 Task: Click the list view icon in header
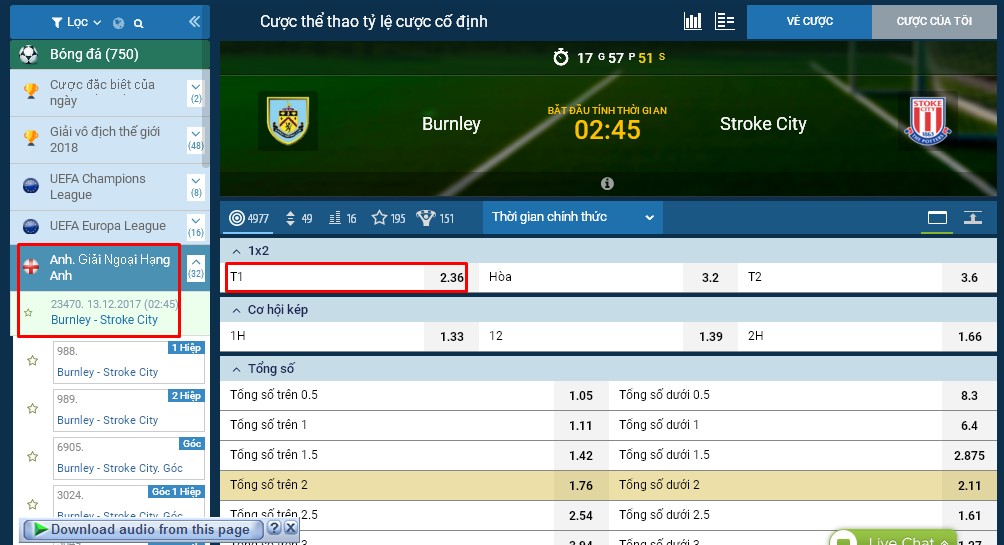click(x=724, y=21)
